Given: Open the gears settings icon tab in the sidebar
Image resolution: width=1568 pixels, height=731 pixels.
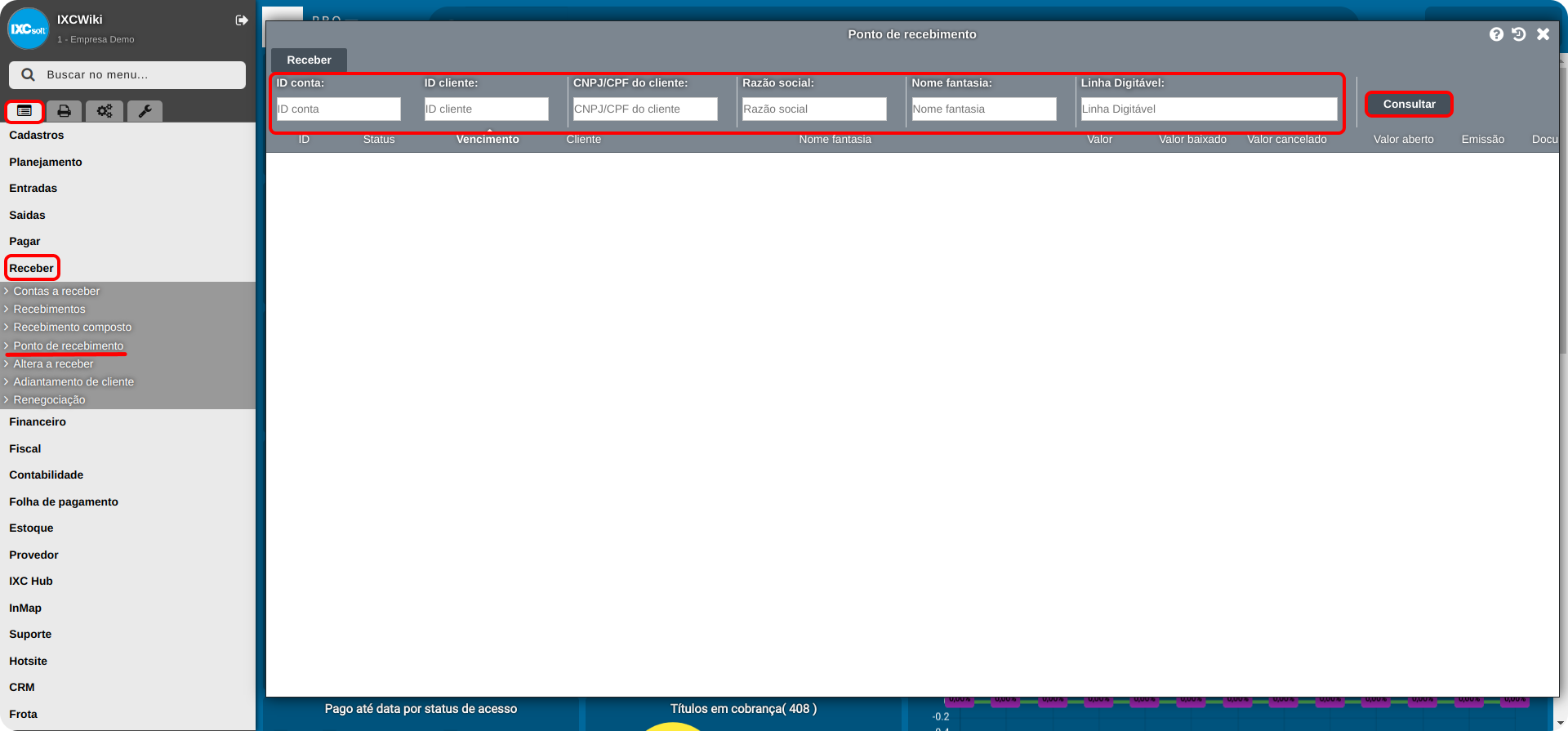Looking at the screenshot, I should 105,111.
